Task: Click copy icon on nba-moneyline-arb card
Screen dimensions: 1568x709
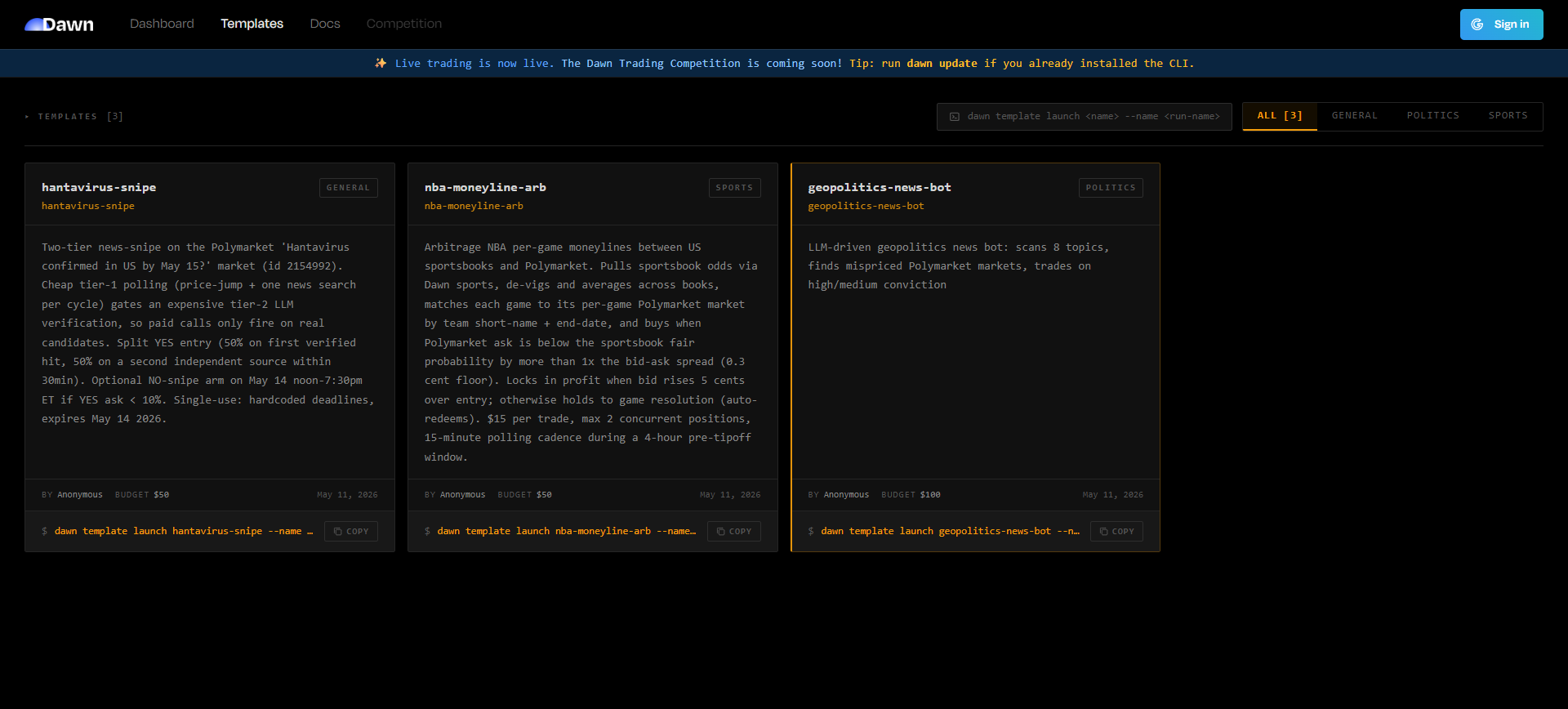Action: point(720,532)
